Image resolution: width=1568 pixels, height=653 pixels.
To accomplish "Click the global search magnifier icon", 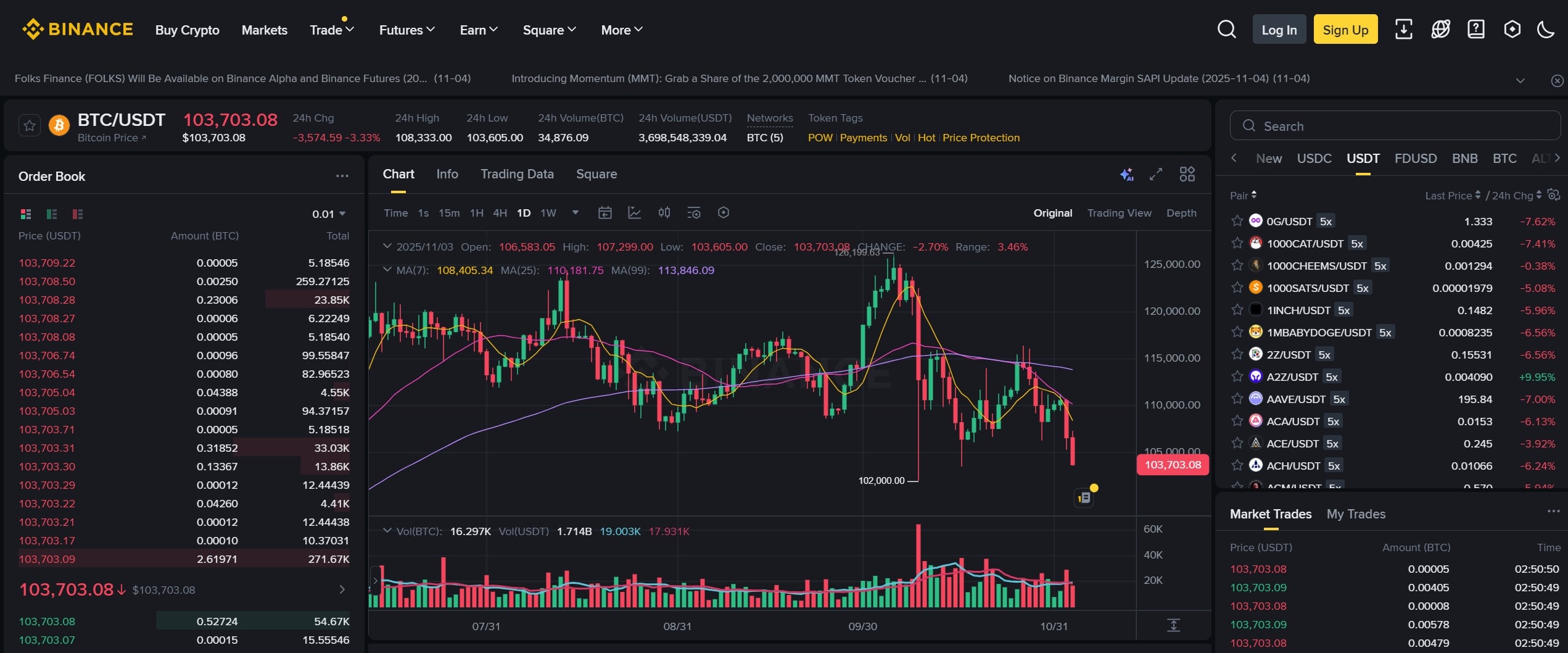I will [x=1226, y=28].
